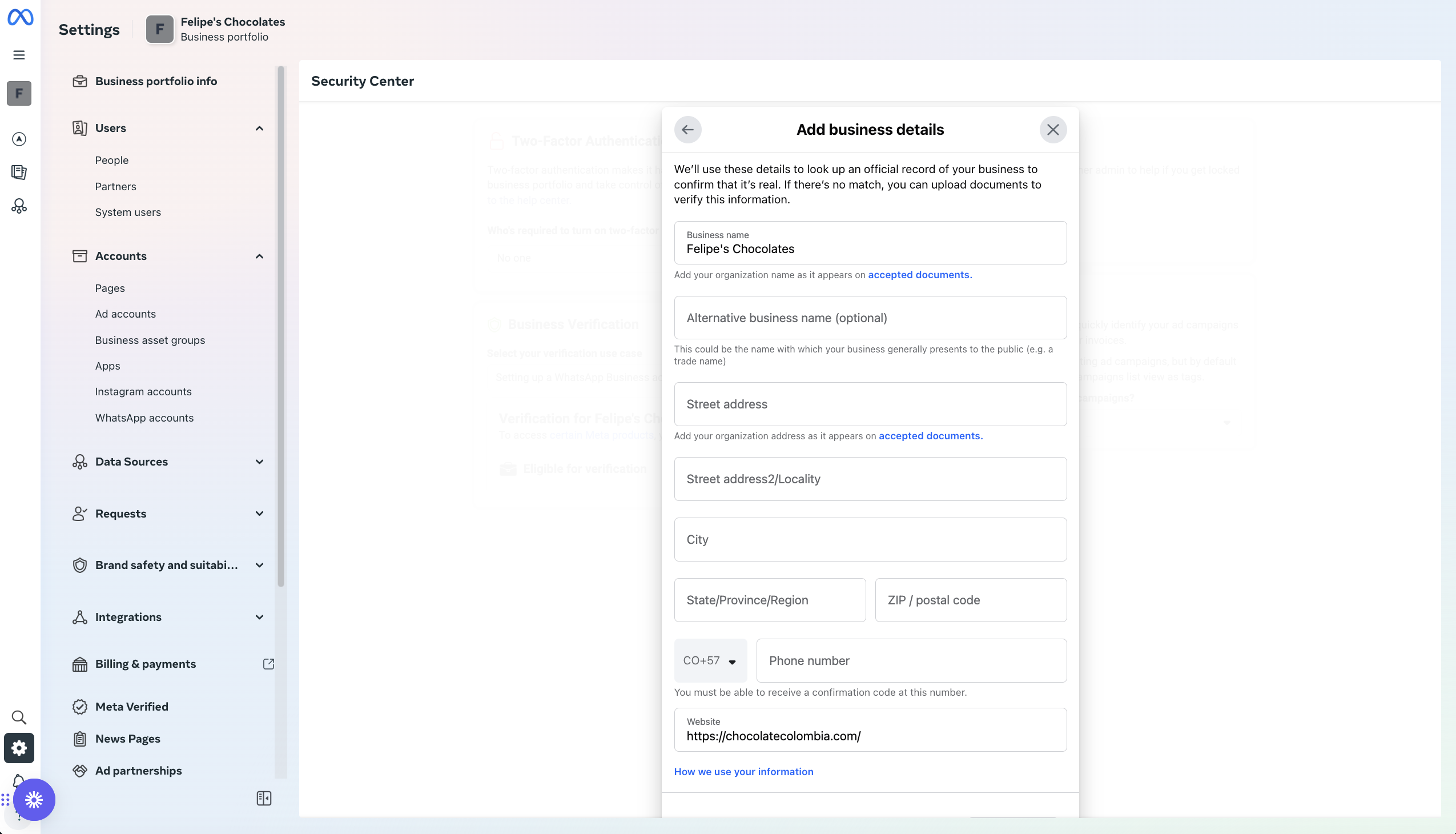Open the news pages icon in rail
This screenshot has height=834, width=1456.
19,173
